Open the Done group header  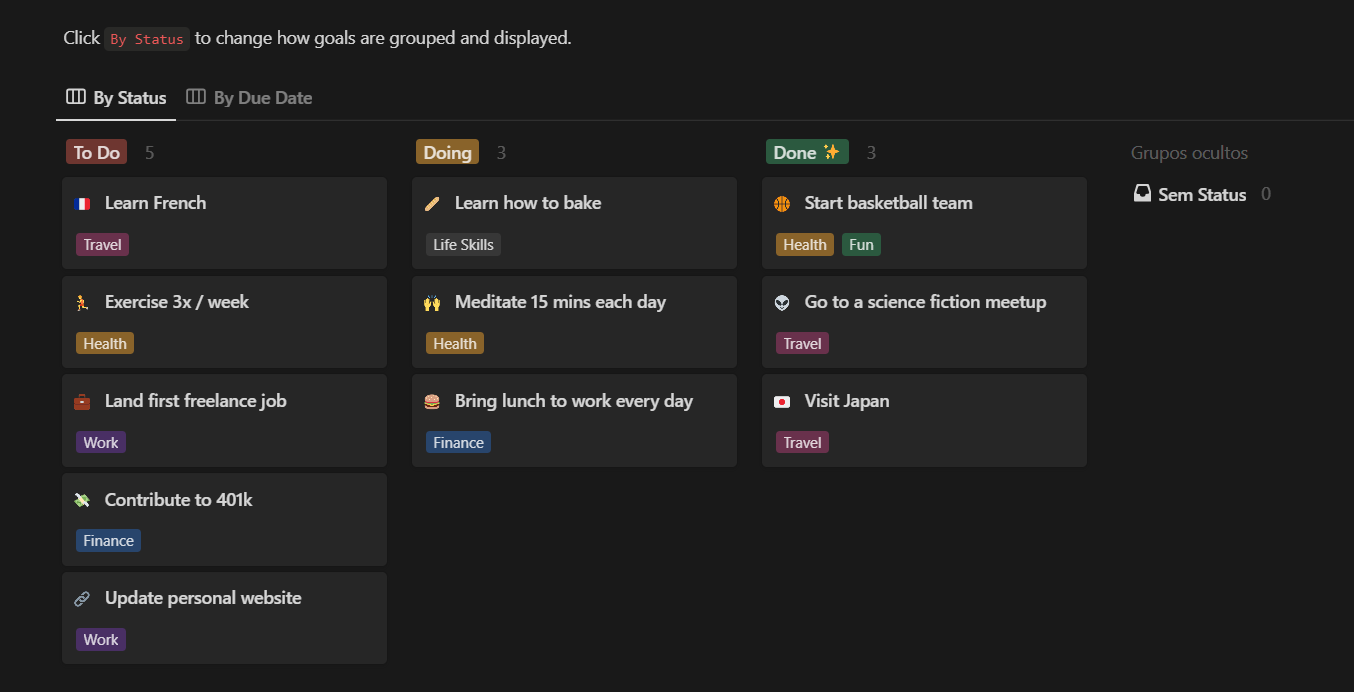(806, 151)
